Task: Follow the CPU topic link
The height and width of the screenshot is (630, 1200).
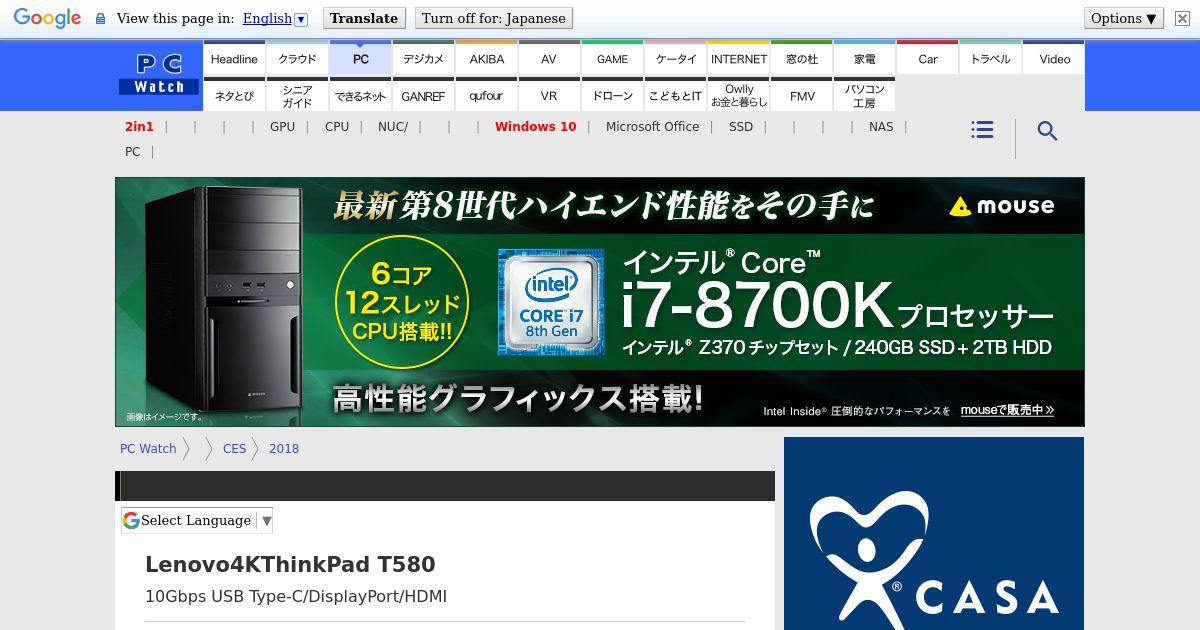Action: tap(337, 126)
